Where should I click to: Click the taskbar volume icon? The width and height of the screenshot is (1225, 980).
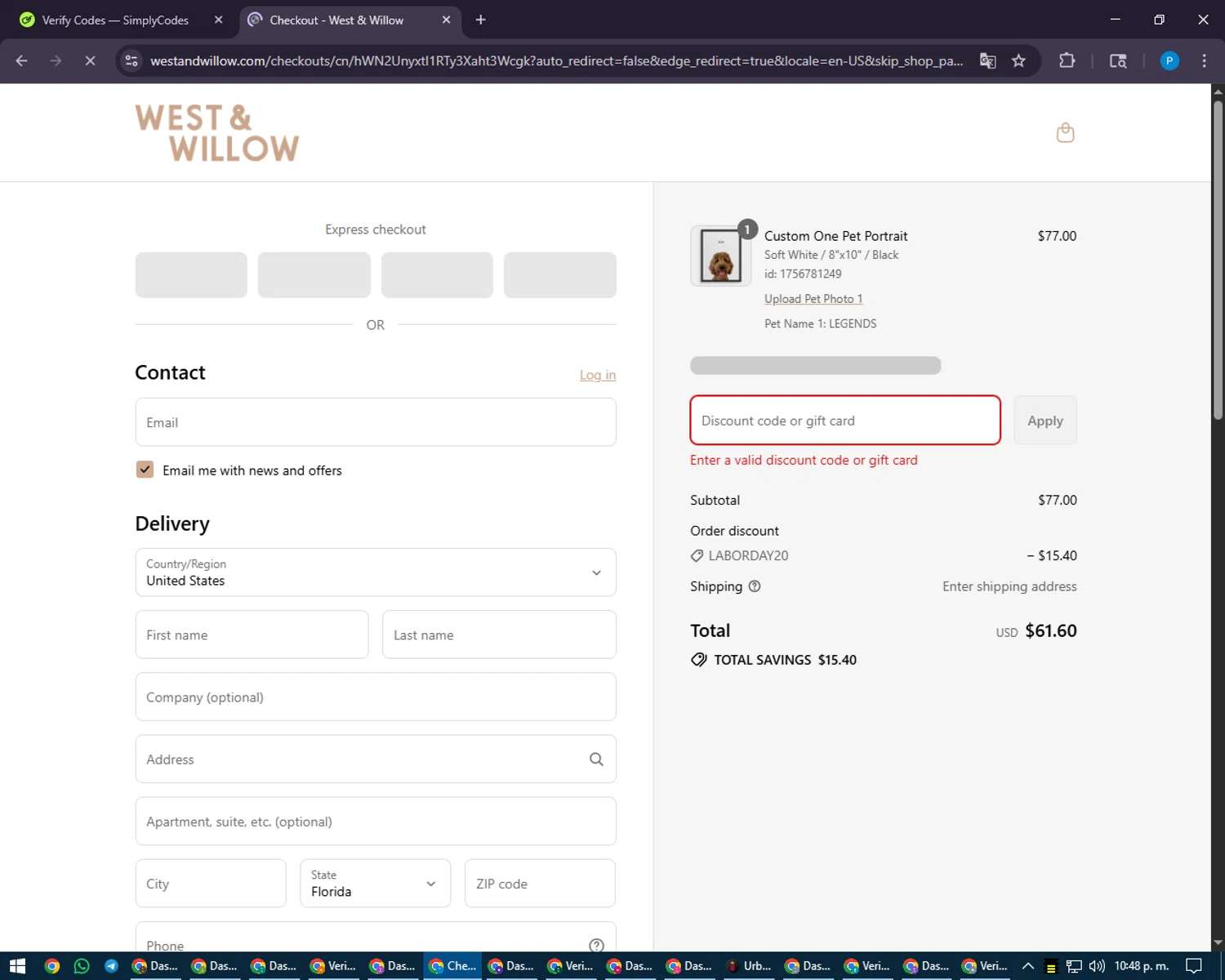point(1097,966)
